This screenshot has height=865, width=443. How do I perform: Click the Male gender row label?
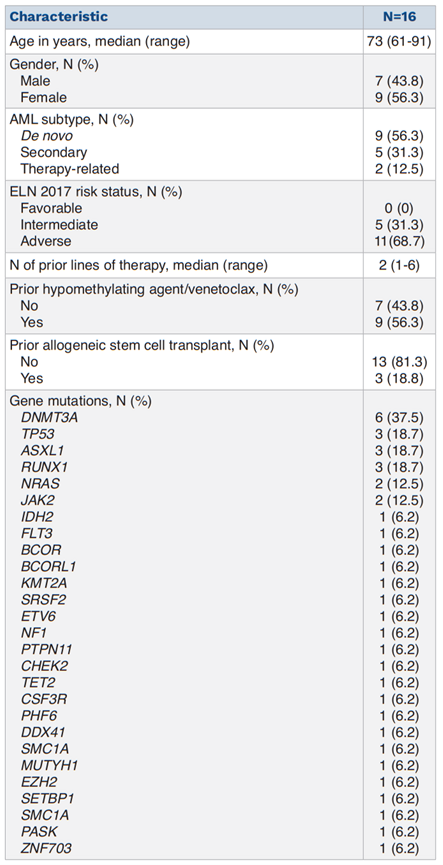(35, 81)
